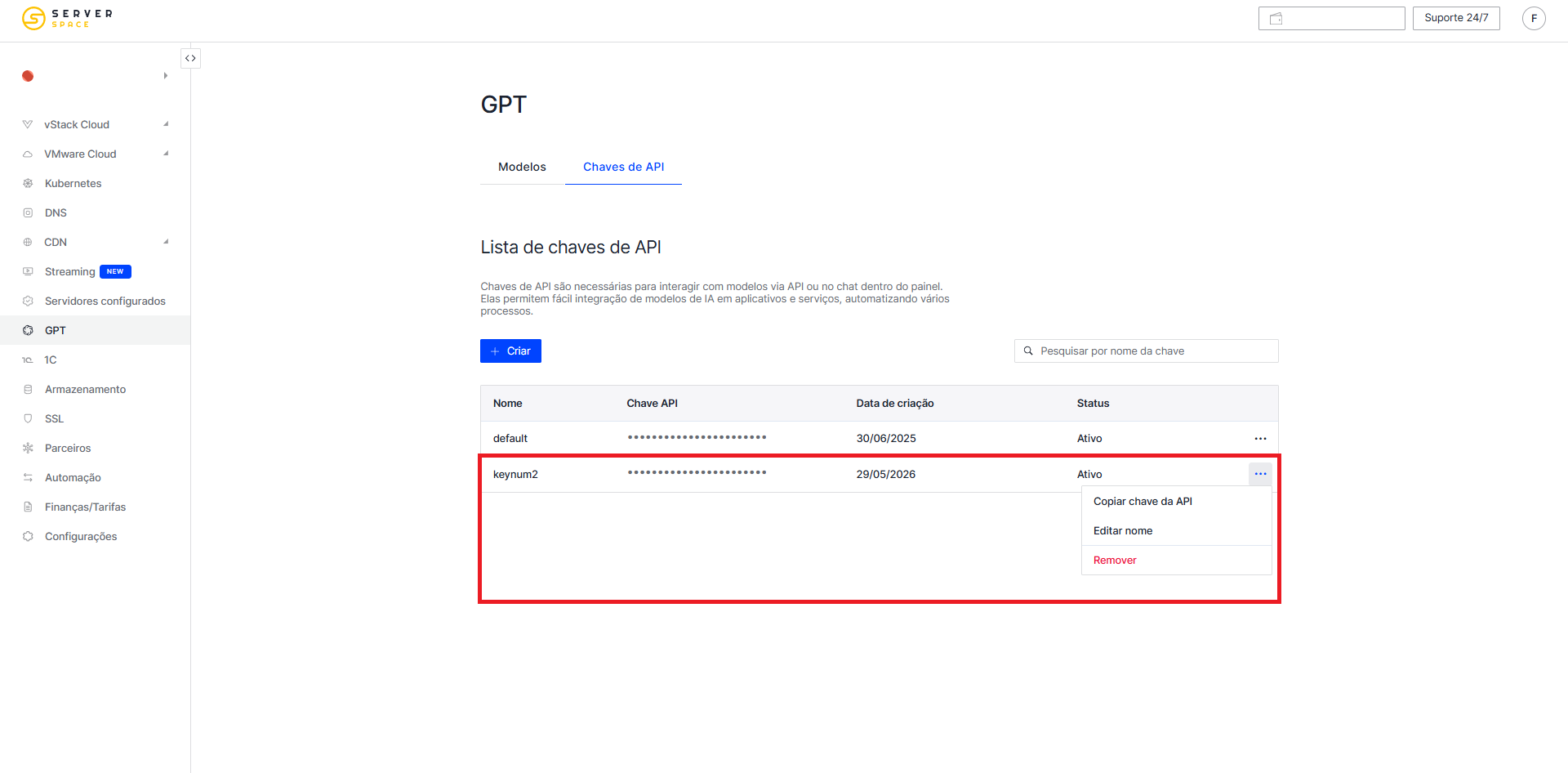Click the red project dot icon
The image size is (1568, 773).
coord(28,76)
